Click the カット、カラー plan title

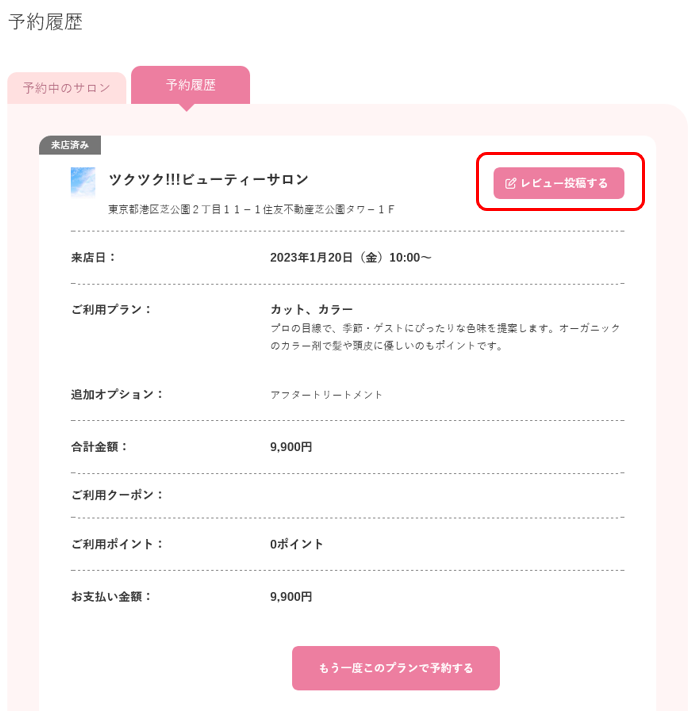click(x=311, y=309)
